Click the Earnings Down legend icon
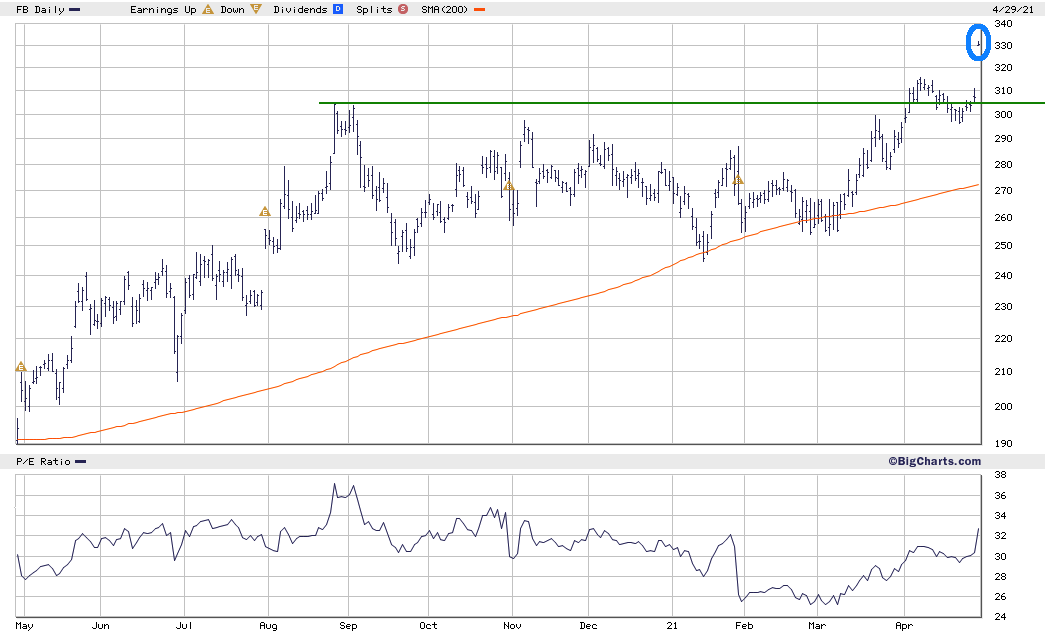The height and width of the screenshot is (635, 1045). coord(256,10)
